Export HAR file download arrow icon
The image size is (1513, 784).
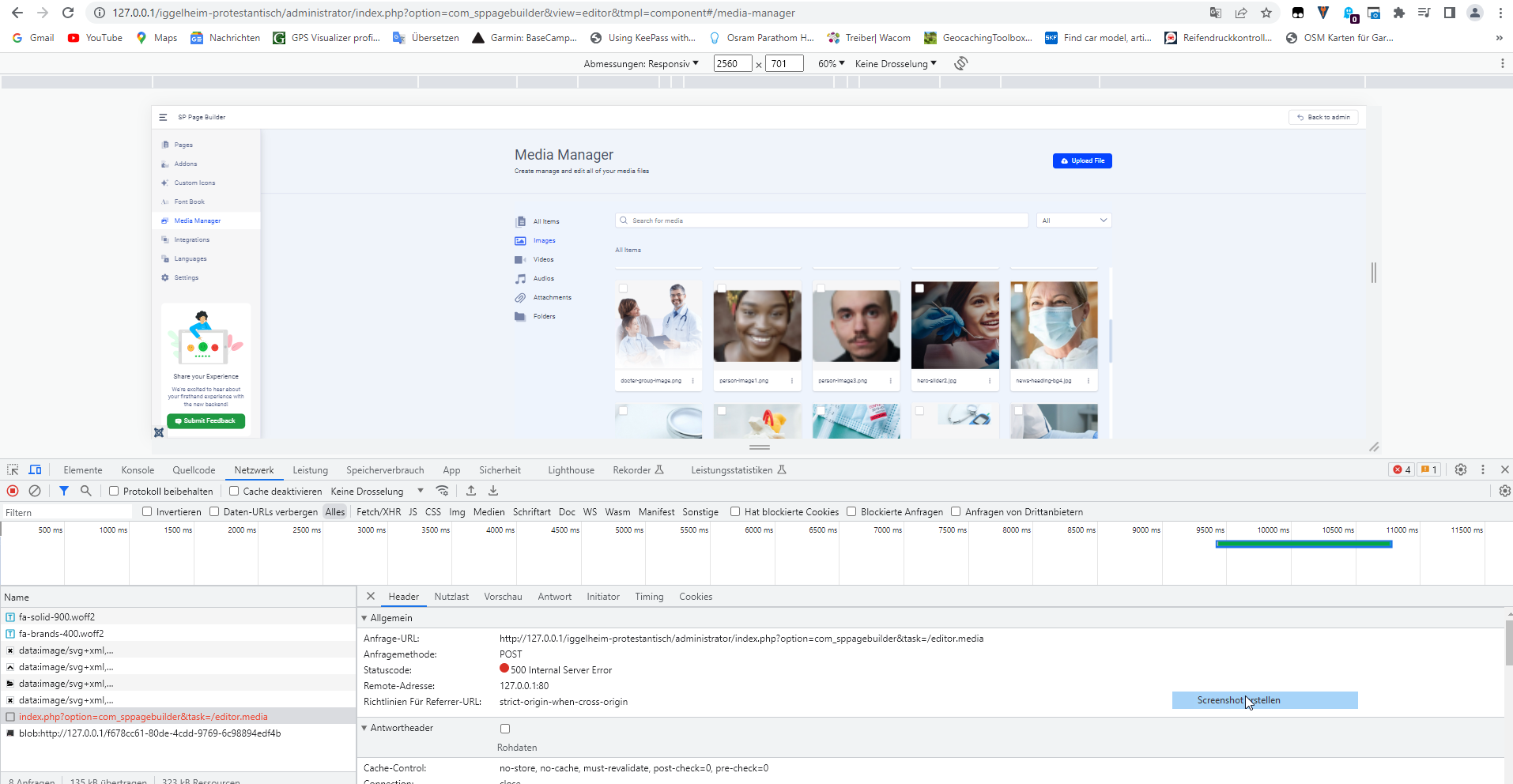point(493,491)
